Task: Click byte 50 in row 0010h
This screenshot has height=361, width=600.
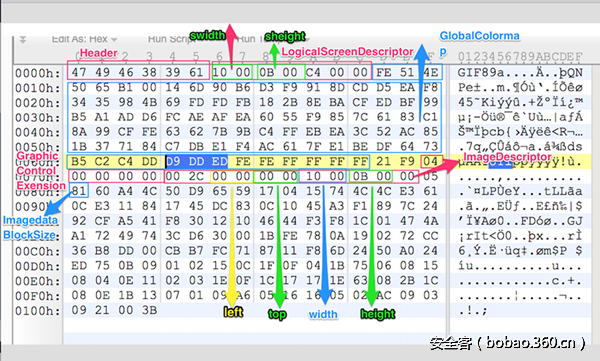Action: [79, 87]
